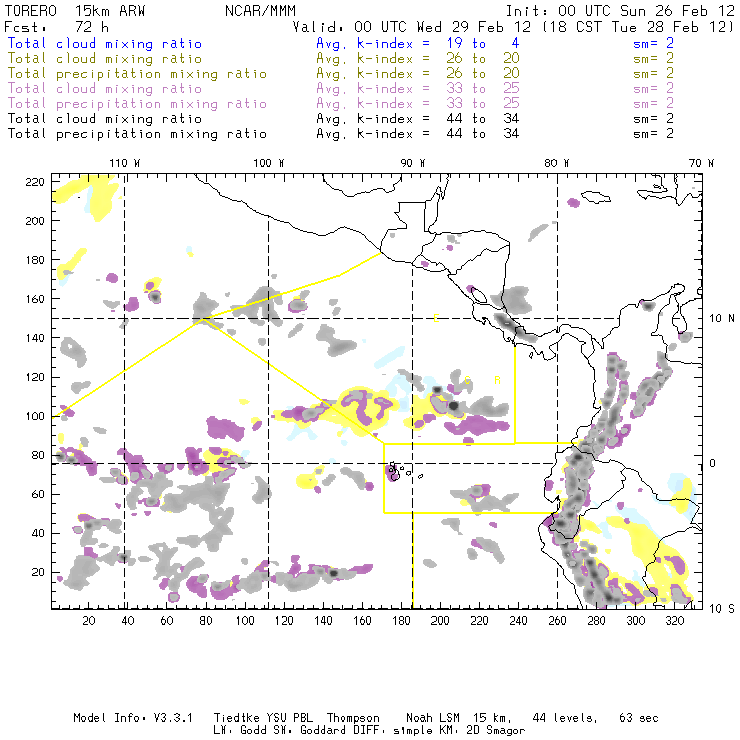Click '100' on the left axis
The height and width of the screenshot is (740, 740).
[x=35, y=416]
